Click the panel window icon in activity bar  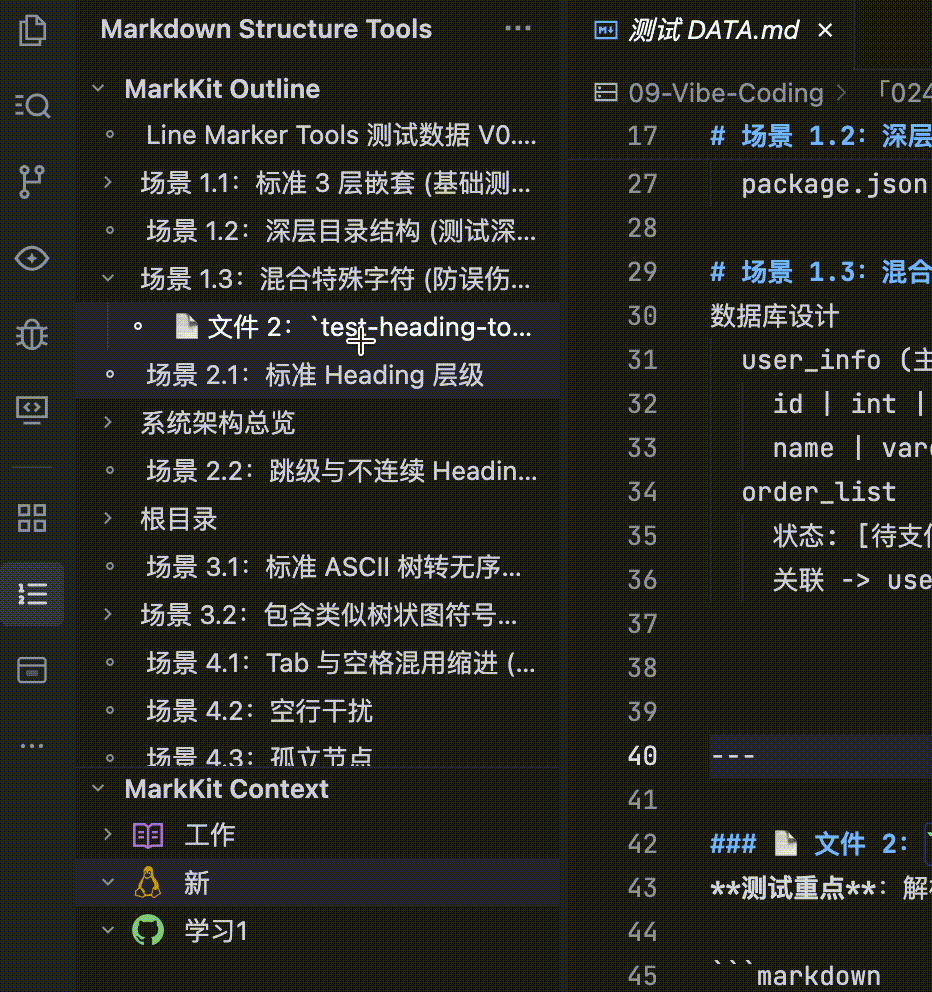click(32, 670)
